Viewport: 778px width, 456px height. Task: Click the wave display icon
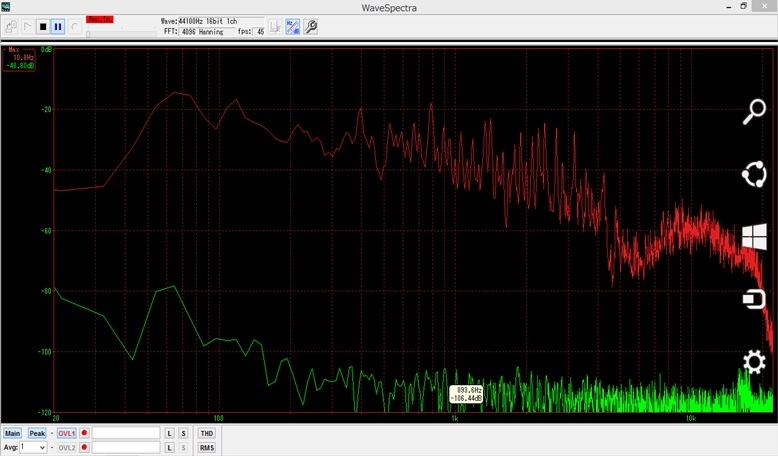275,26
